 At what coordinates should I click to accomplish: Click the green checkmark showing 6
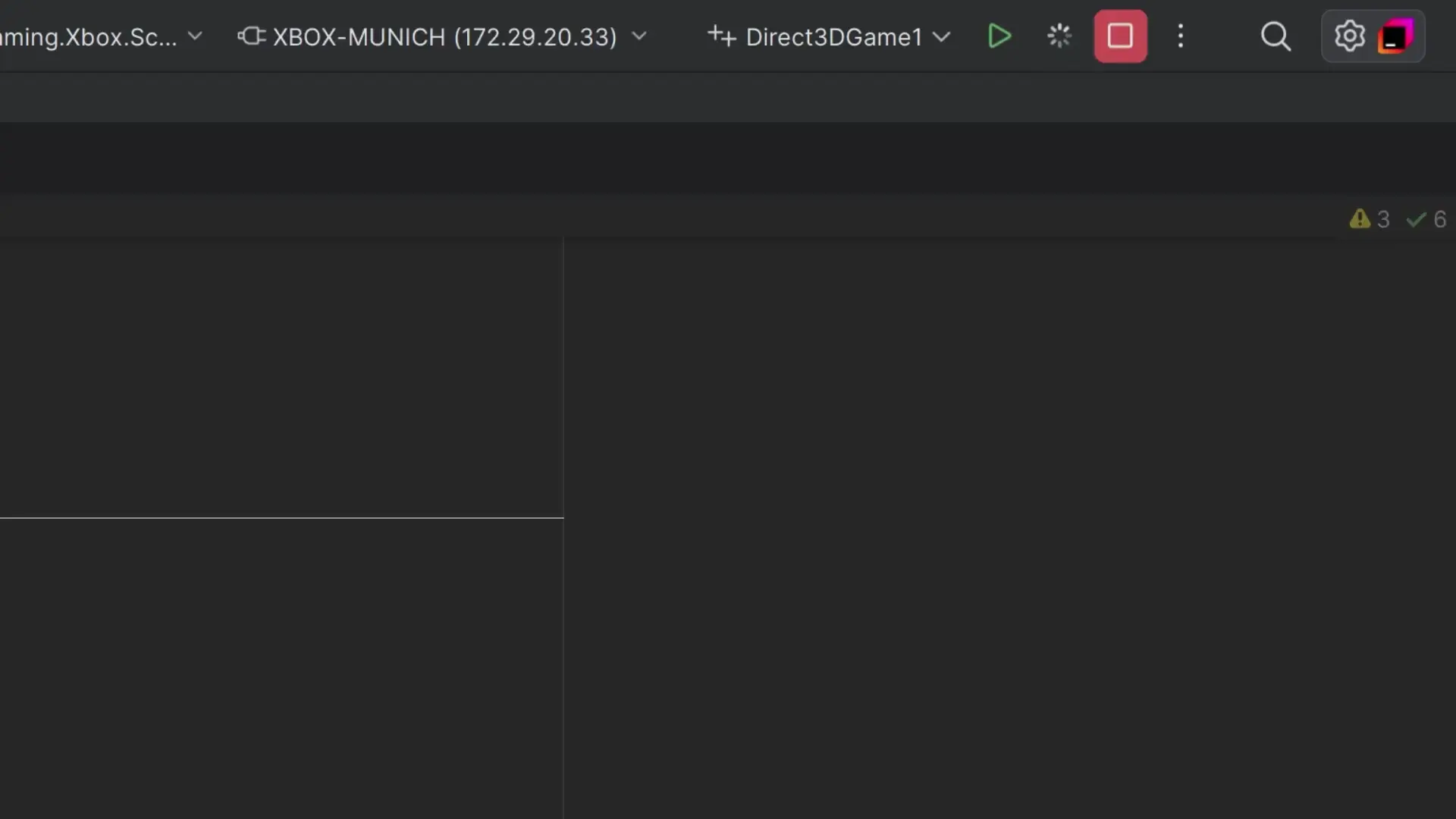coord(1426,219)
